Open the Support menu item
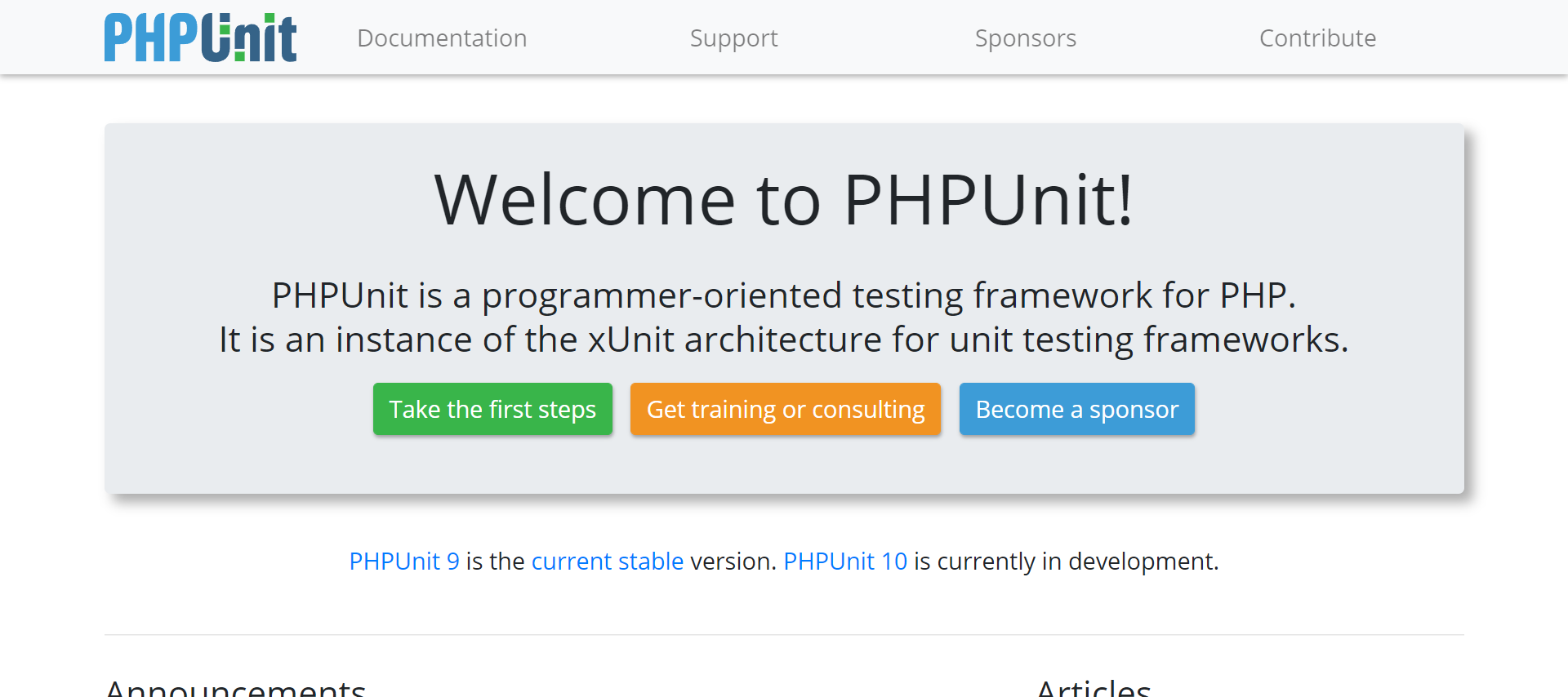The height and width of the screenshot is (697, 1568). point(733,38)
